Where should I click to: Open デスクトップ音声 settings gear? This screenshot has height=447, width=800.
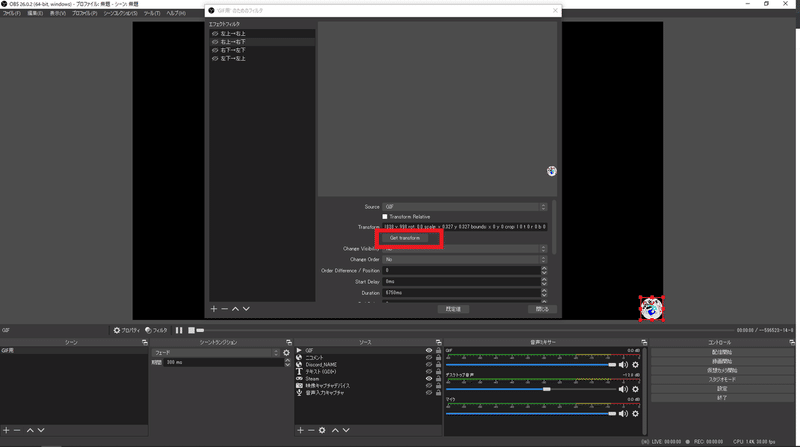[635, 389]
